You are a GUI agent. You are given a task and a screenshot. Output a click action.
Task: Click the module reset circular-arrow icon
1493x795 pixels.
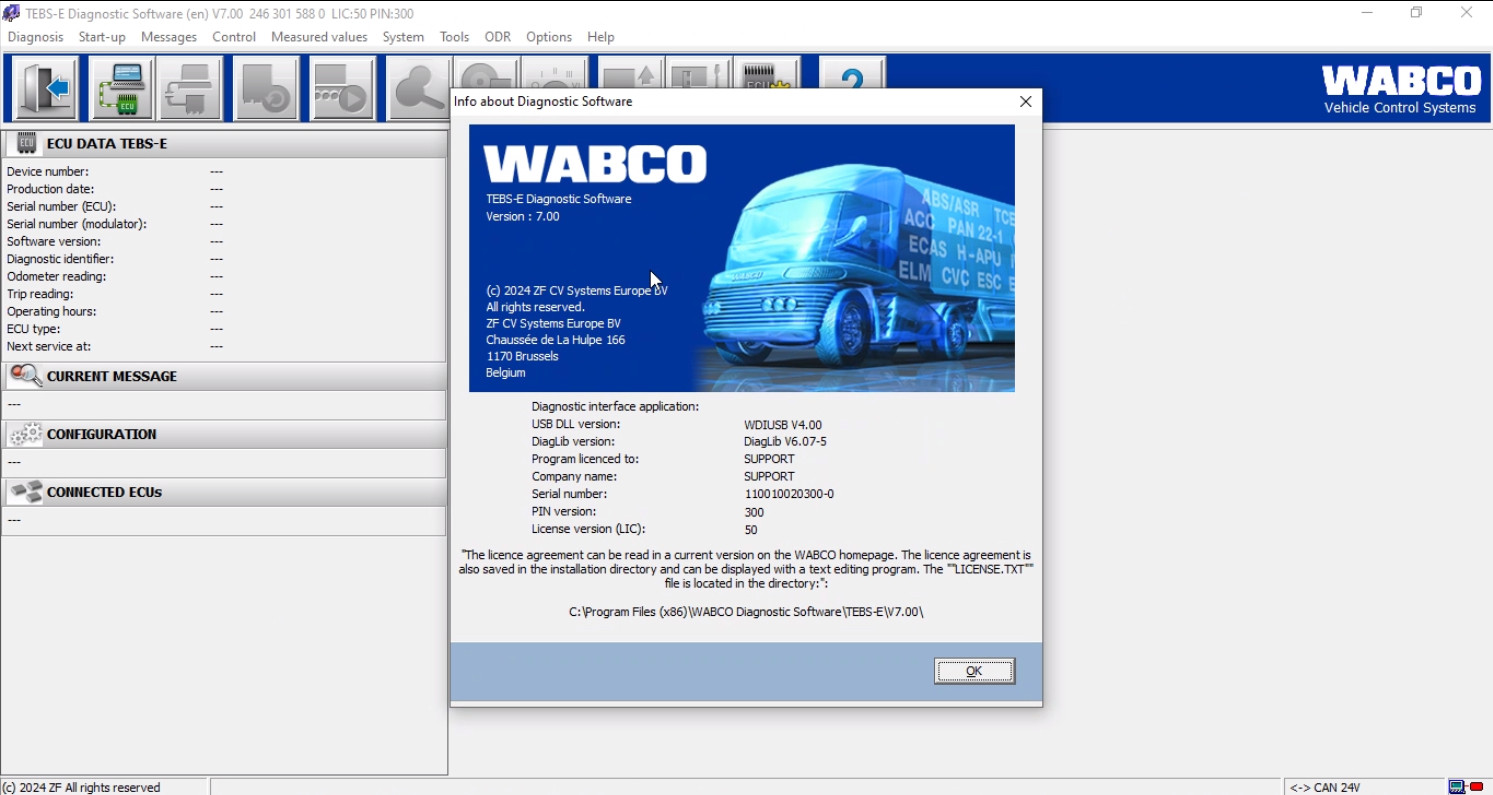pos(266,89)
